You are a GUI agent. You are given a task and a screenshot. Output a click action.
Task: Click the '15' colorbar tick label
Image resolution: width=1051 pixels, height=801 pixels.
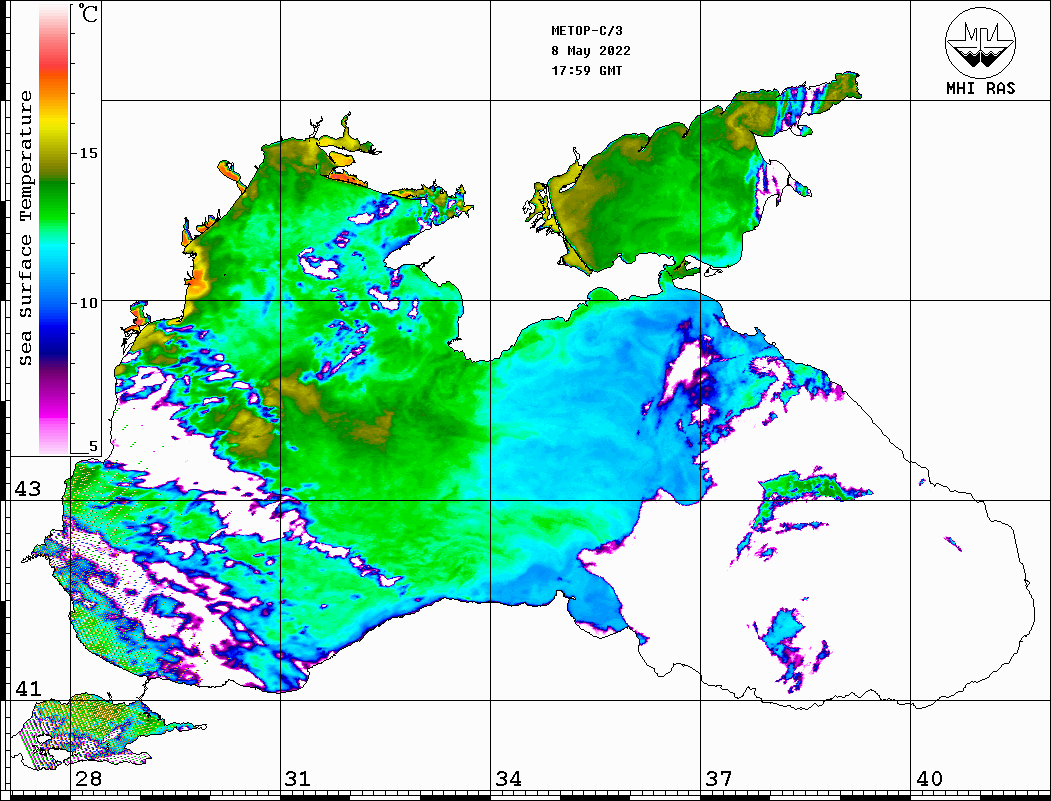tap(88, 153)
